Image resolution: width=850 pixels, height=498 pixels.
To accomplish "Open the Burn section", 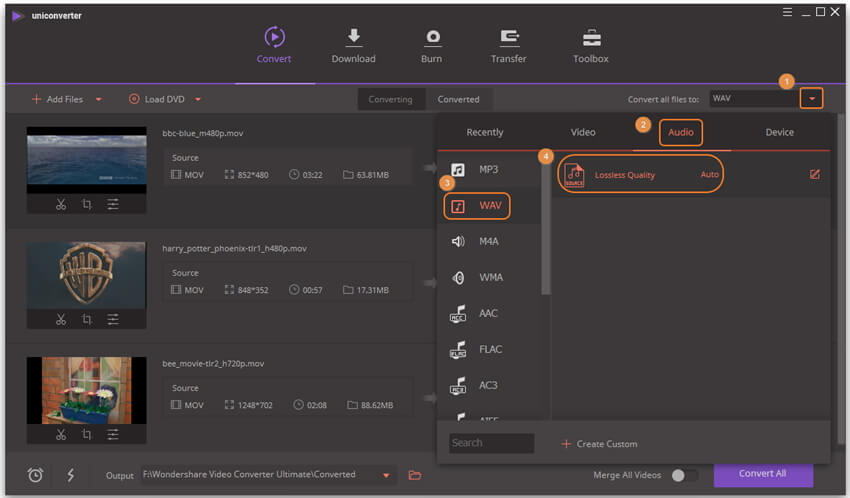I will (432, 45).
